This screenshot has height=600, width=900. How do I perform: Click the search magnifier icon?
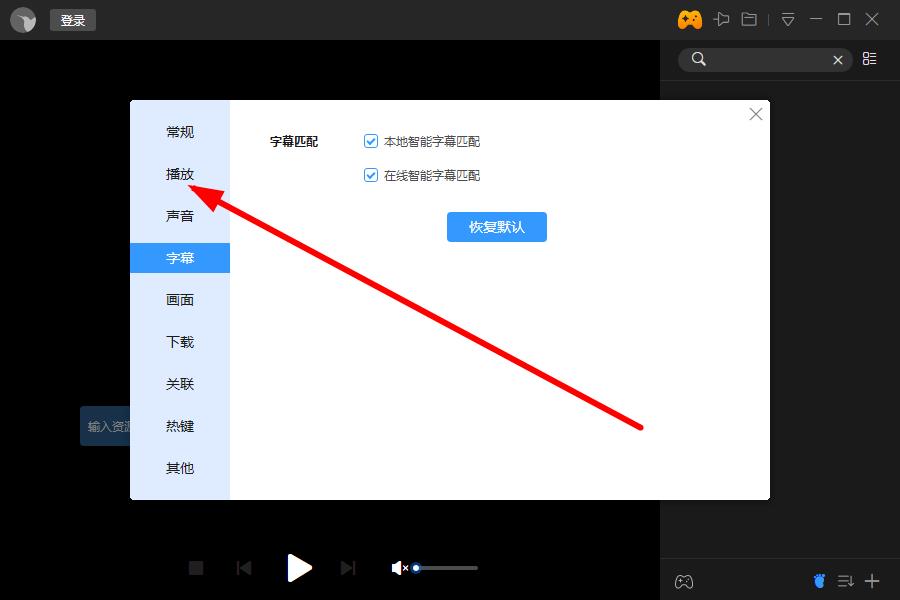699,59
